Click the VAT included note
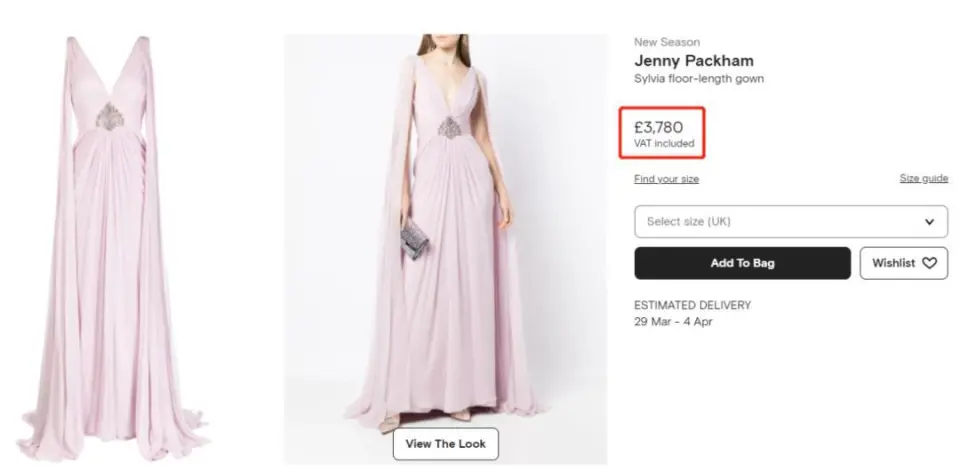 coord(663,144)
